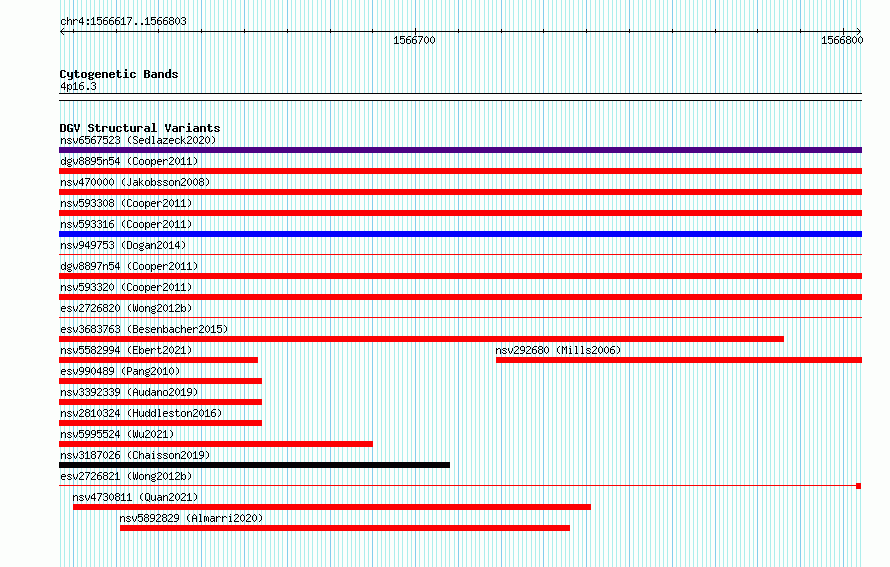The height and width of the screenshot is (567, 890).
Task: Click the Cytogenetic Bands track title
Action: tap(119, 74)
